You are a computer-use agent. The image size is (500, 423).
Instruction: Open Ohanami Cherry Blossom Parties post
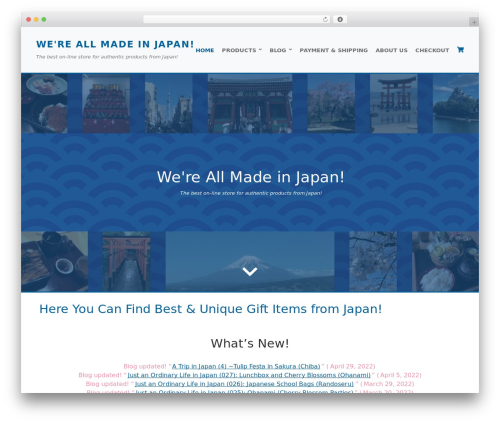click(244, 392)
